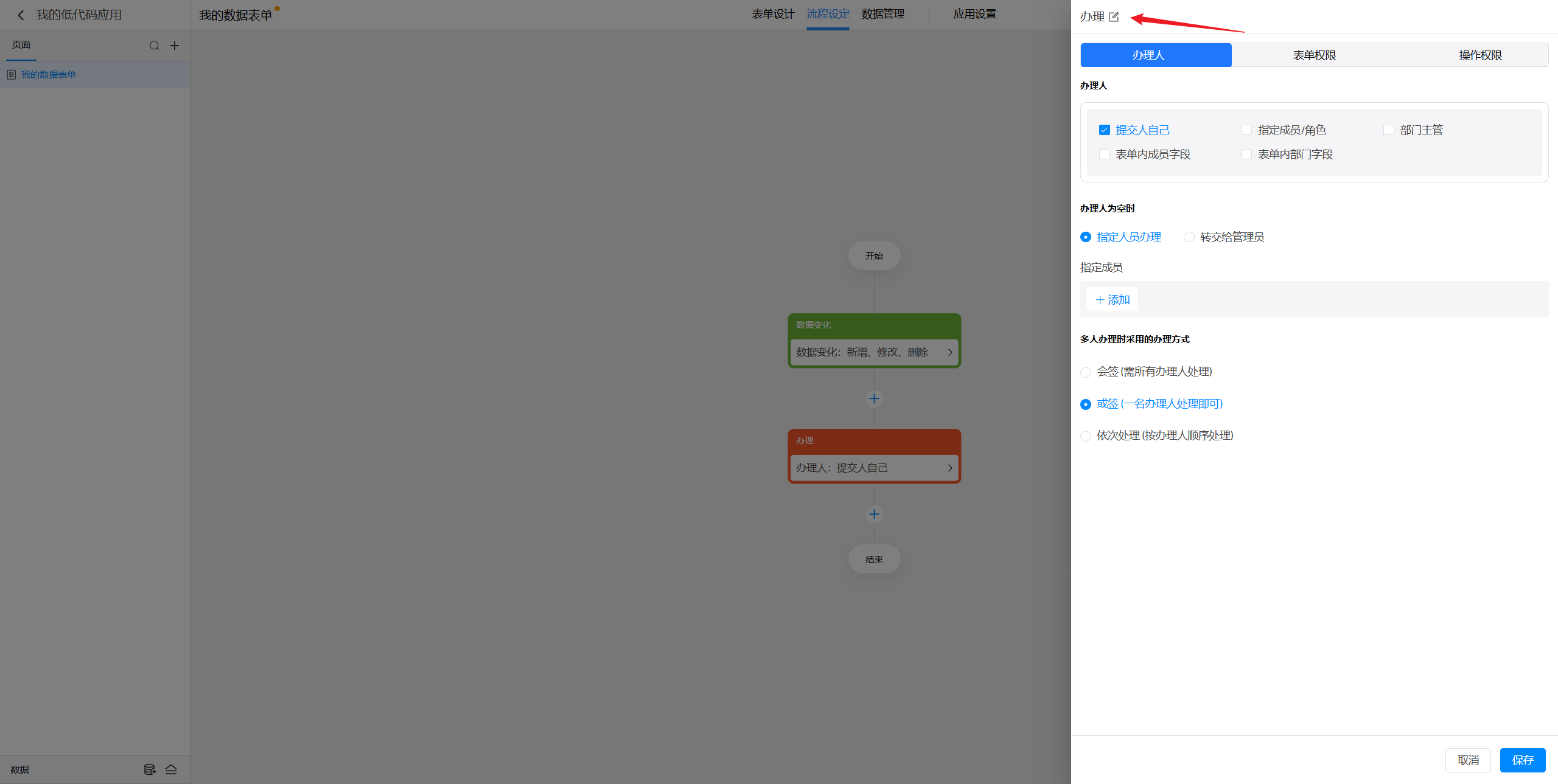
Task: Select the 转交给管理员 radio option
Action: coord(1189,237)
